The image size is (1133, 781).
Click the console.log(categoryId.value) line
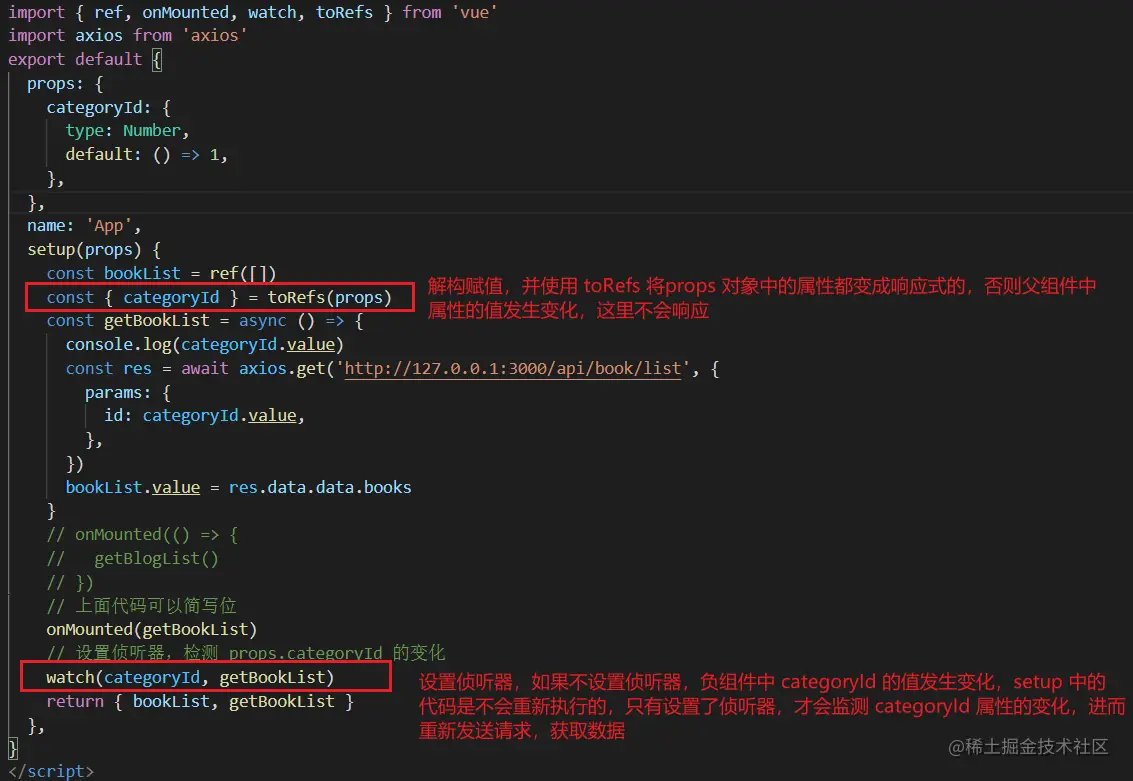204,345
